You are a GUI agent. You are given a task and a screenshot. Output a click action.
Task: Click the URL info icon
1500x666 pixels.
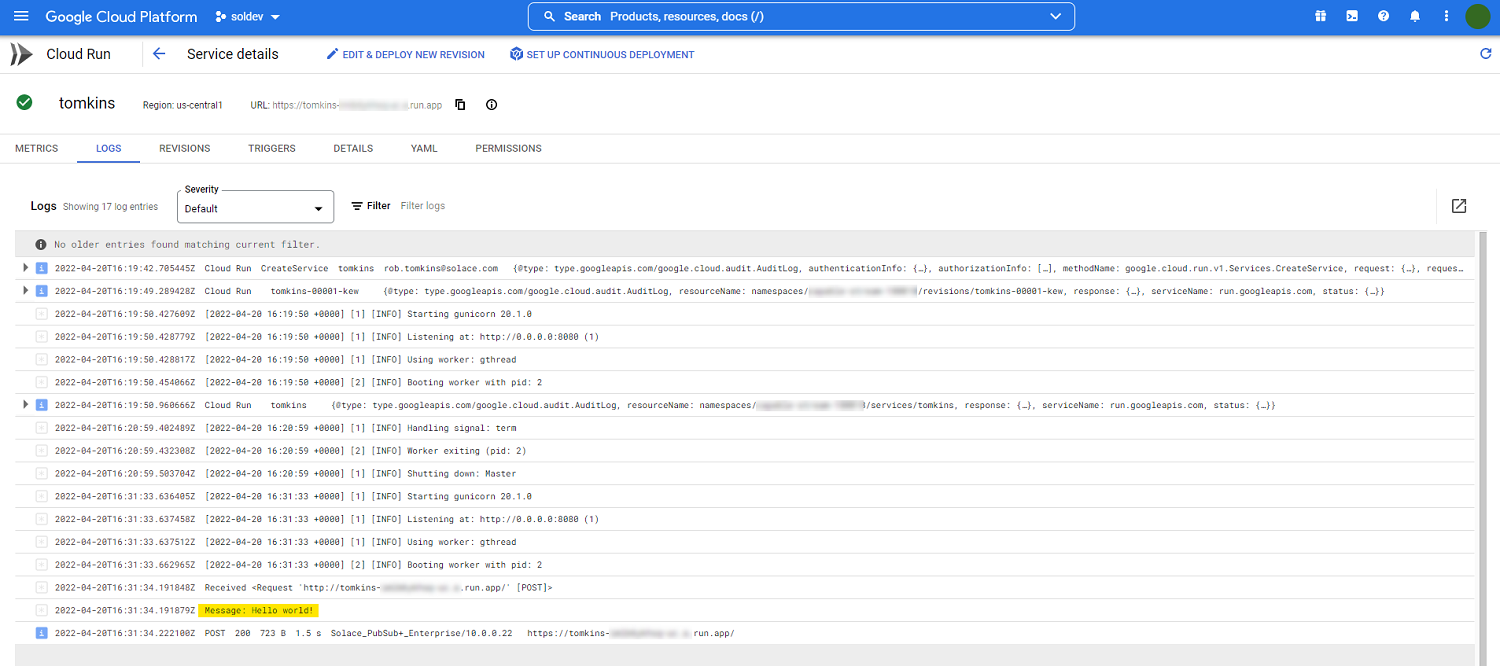pos(491,105)
